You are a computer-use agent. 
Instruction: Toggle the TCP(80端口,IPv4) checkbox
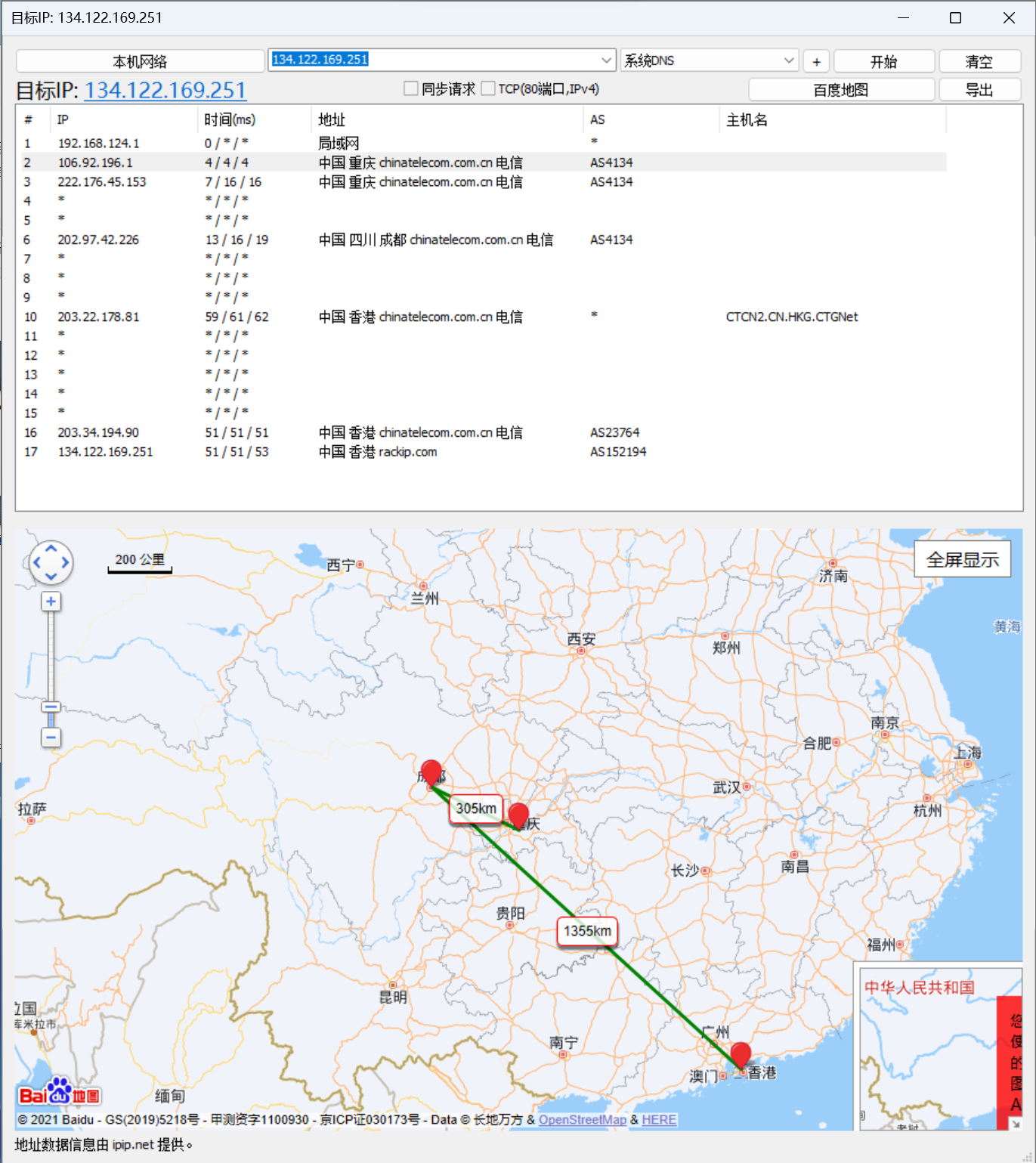(x=488, y=89)
